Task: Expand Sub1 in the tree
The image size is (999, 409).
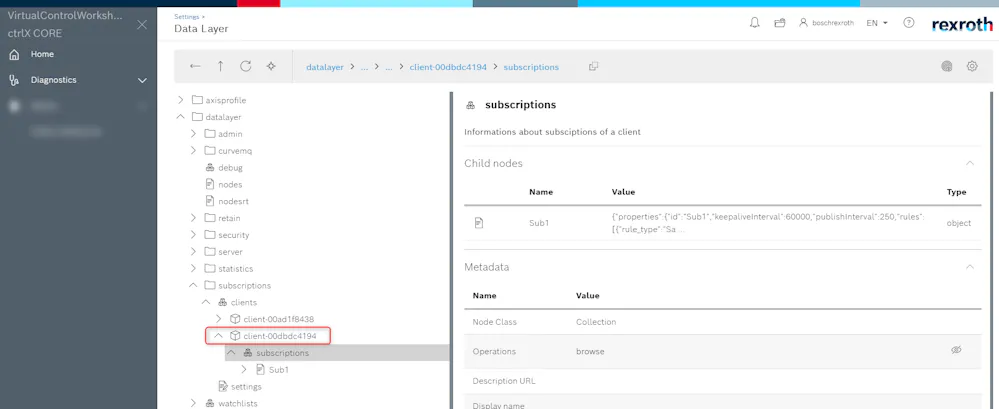Action: pyautogui.click(x=244, y=370)
